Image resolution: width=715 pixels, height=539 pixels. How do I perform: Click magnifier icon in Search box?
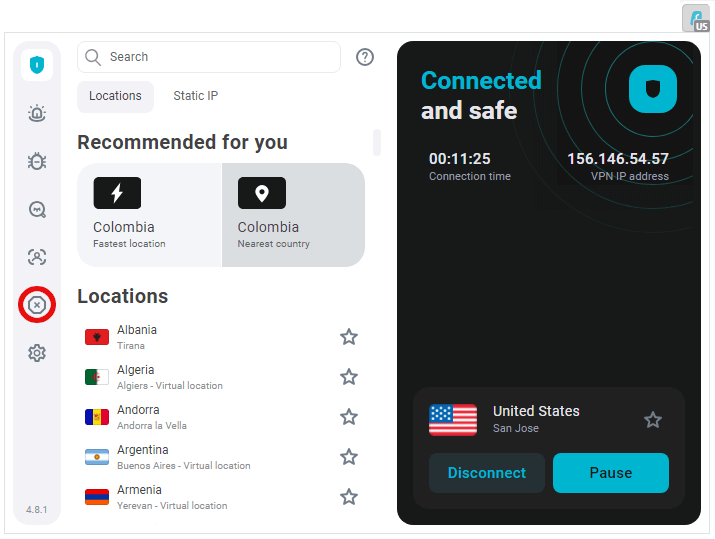tap(93, 57)
